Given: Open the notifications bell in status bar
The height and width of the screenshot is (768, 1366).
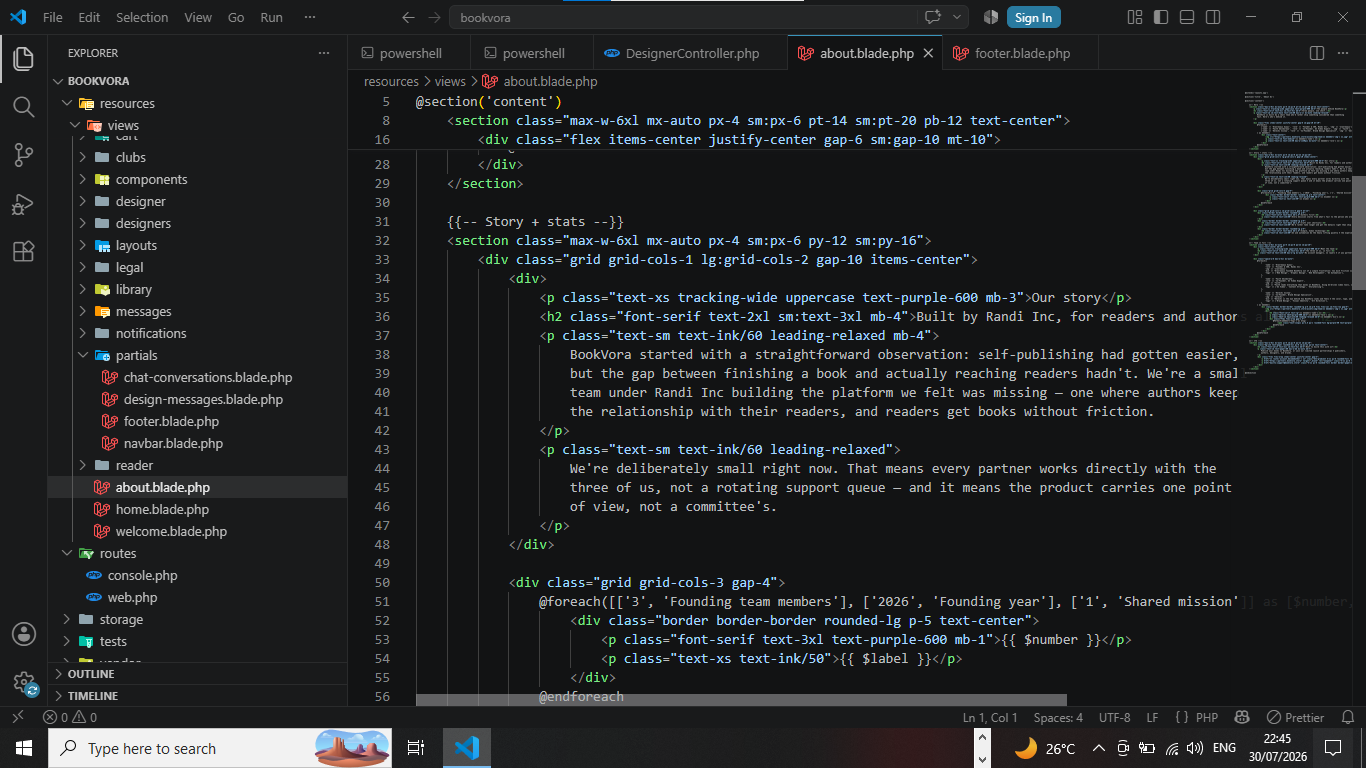Looking at the screenshot, I should 1346,717.
